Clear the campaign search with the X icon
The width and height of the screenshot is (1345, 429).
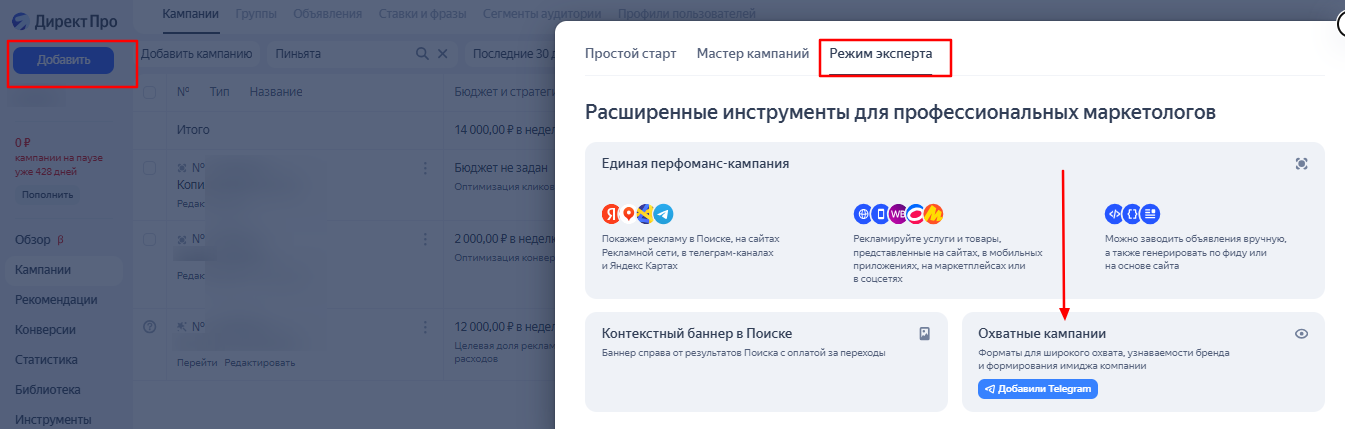point(443,54)
